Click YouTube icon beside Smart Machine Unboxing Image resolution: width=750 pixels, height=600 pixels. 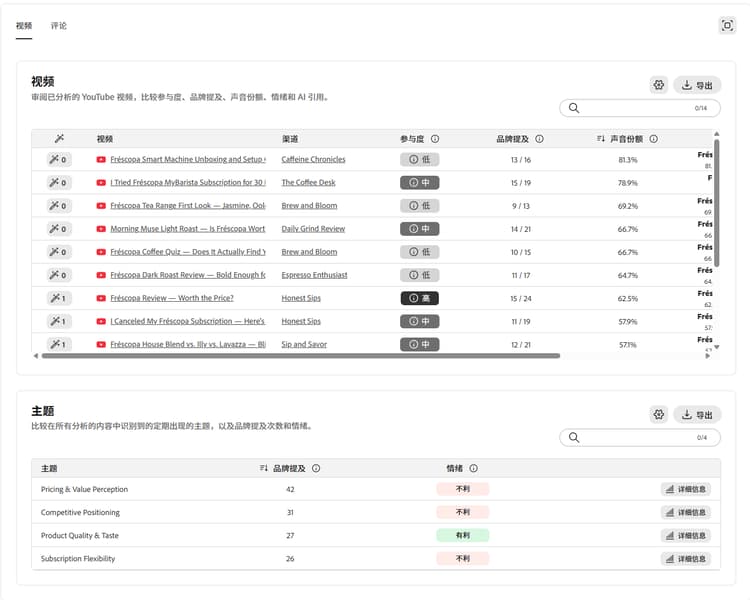click(101, 159)
